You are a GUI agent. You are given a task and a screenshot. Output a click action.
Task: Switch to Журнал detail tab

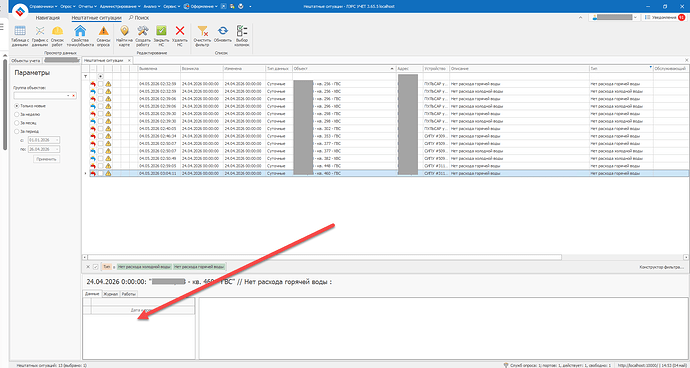click(x=111, y=294)
